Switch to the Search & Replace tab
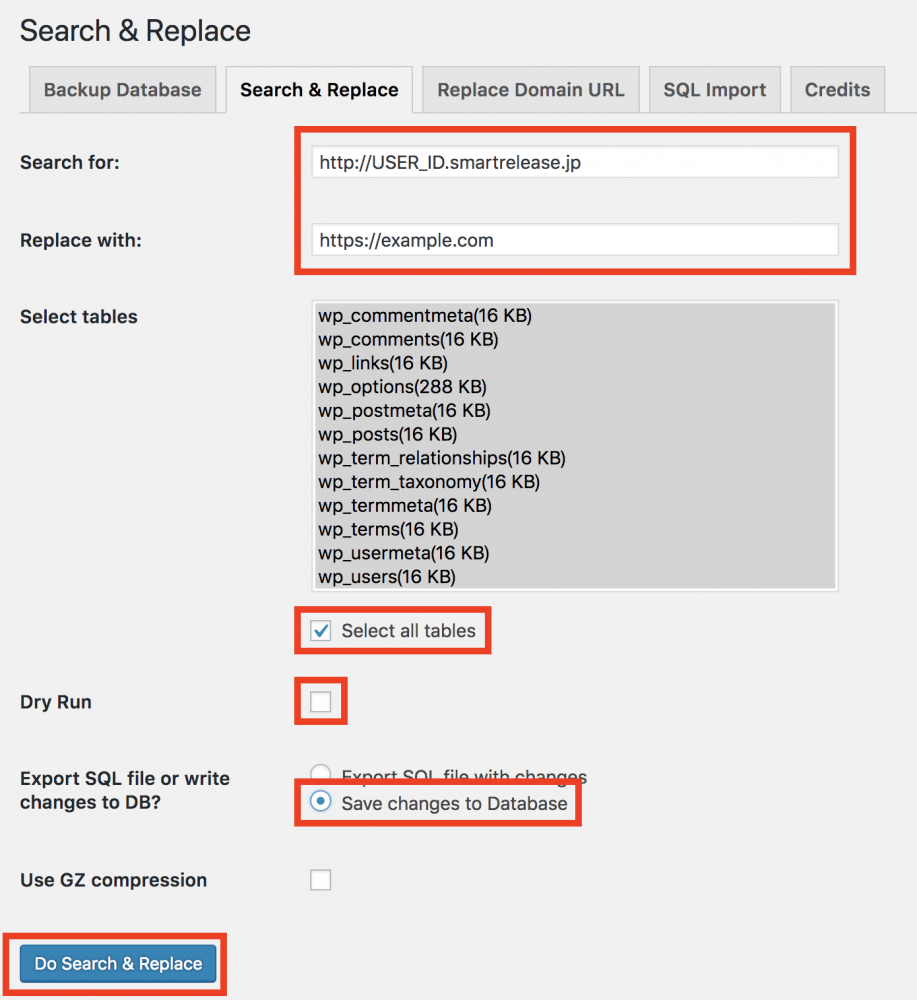917x1000 pixels. point(319,90)
